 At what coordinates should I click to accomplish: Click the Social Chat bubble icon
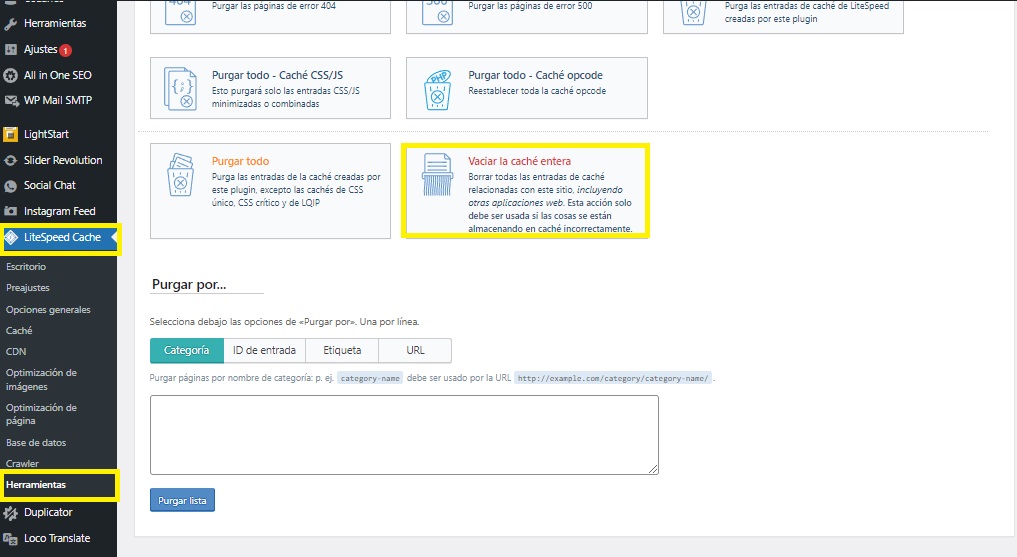tap(11, 185)
